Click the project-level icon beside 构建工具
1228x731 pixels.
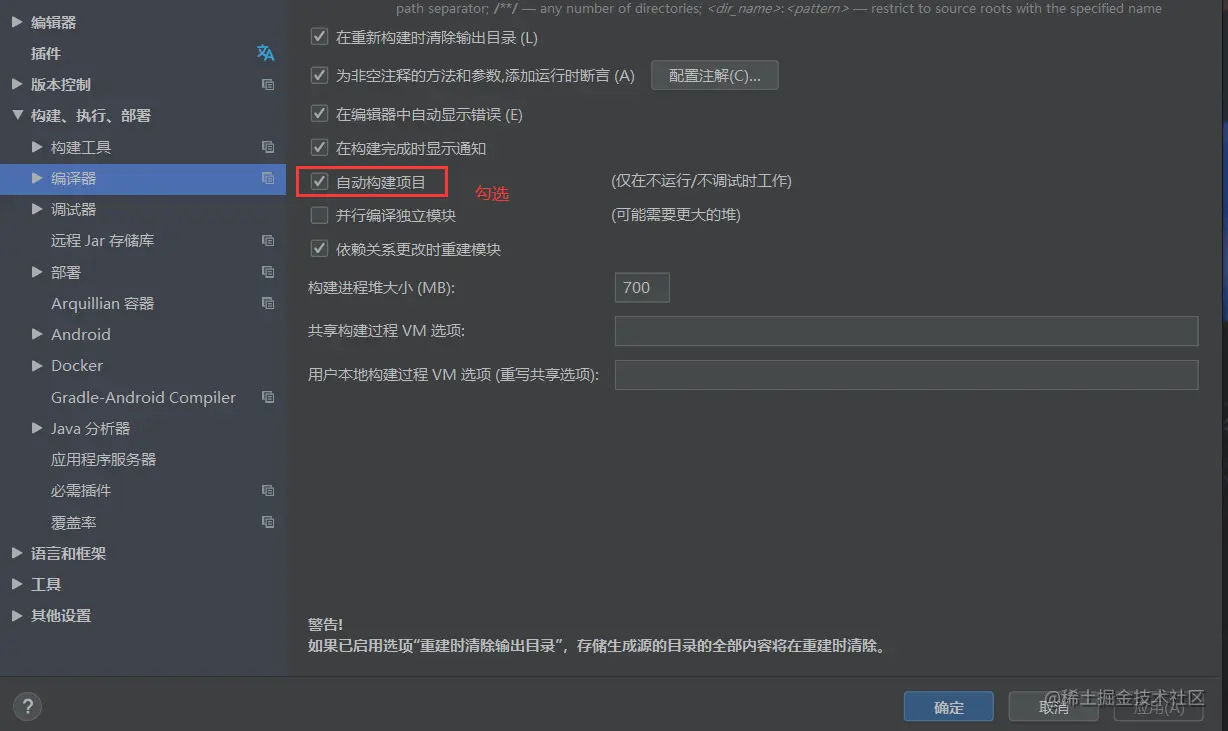pyautogui.click(x=268, y=147)
